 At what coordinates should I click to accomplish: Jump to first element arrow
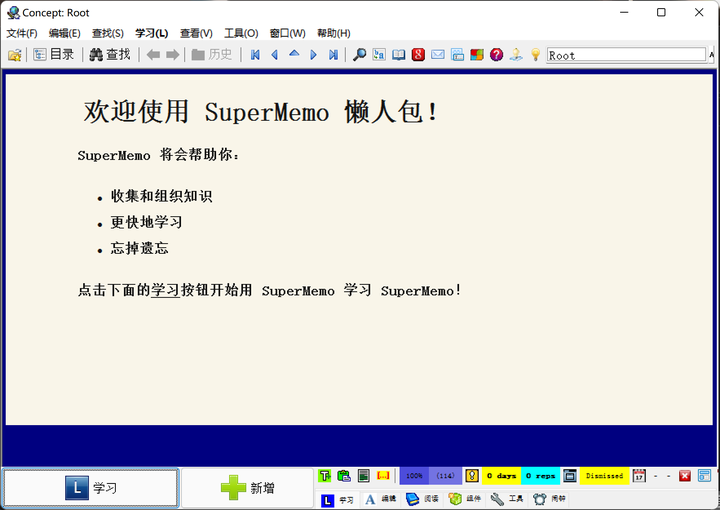coord(255,55)
